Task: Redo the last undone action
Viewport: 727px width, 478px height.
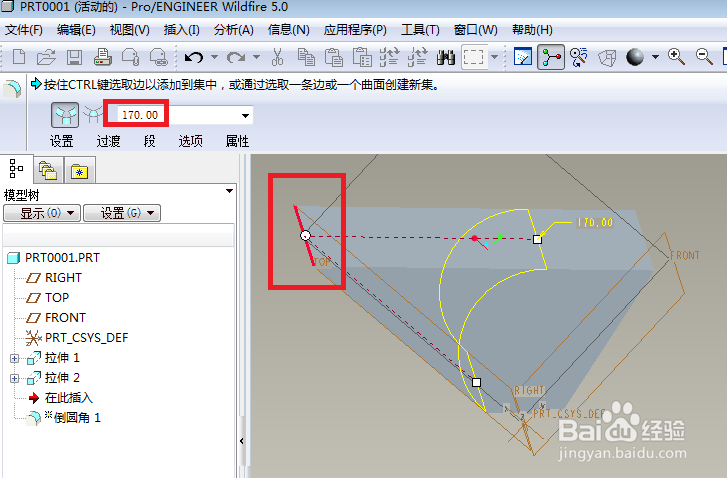Action: point(236,57)
